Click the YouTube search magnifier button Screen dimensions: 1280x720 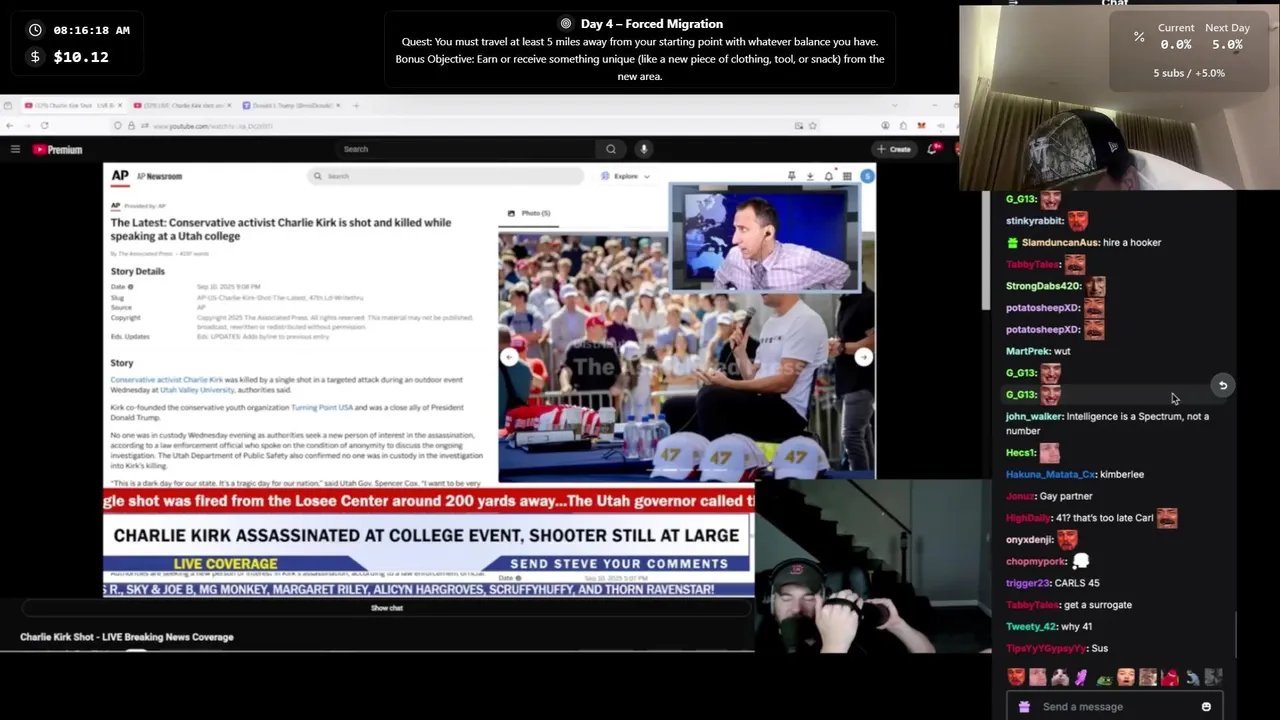click(x=611, y=149)
